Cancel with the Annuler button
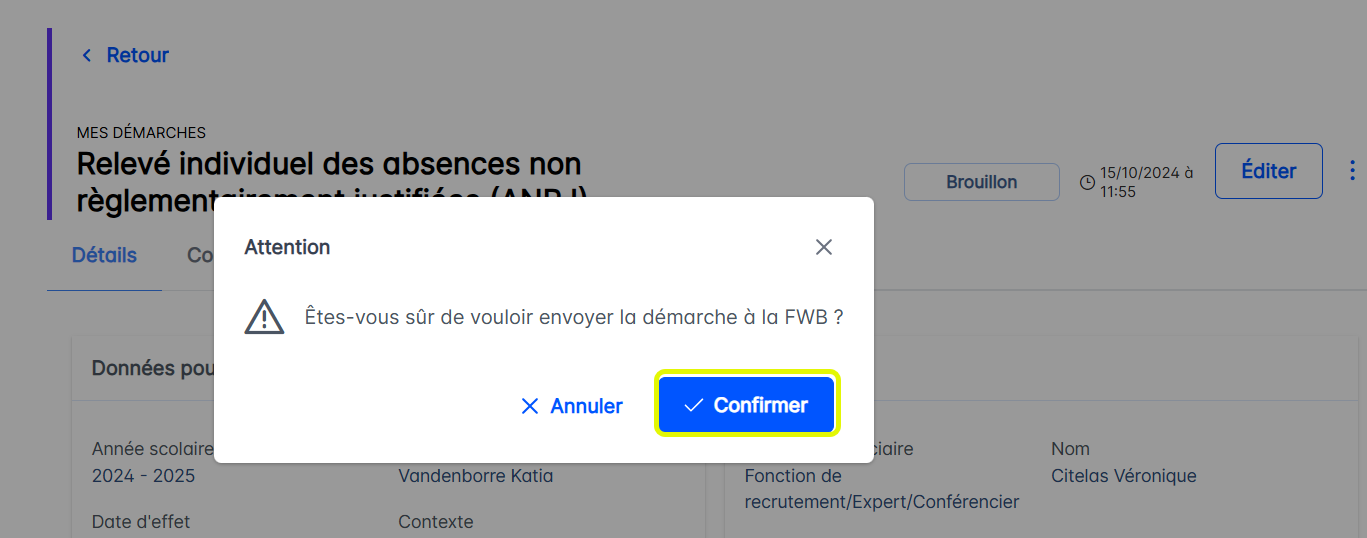The image size is (1367, 538). 572,406
